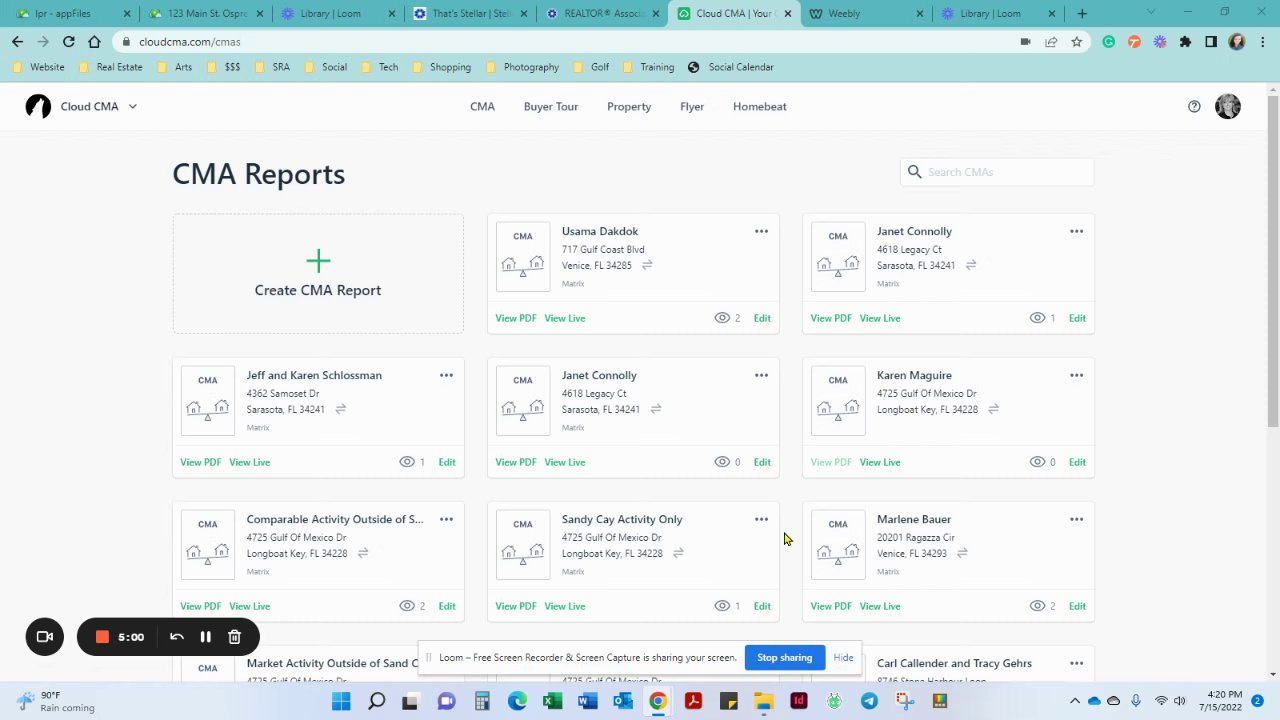The height and width of the screenshot is (720, 1280).
Task: Open Chrome's tab search chevron
Action: [x=1150, y=12]
